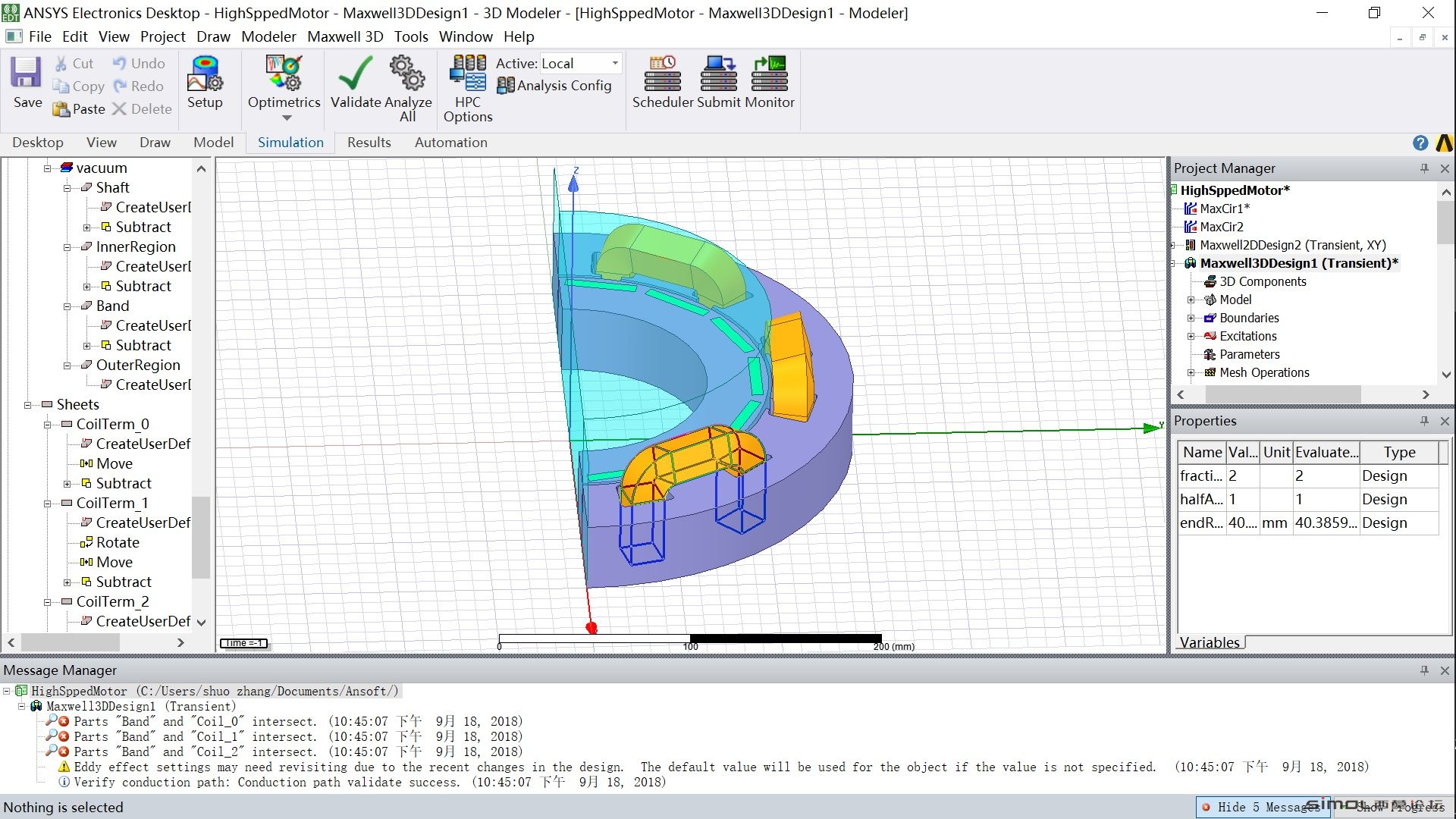Open the Setup analysis icon
Viewport: 1456px width, 819px height.
point(205,74)
